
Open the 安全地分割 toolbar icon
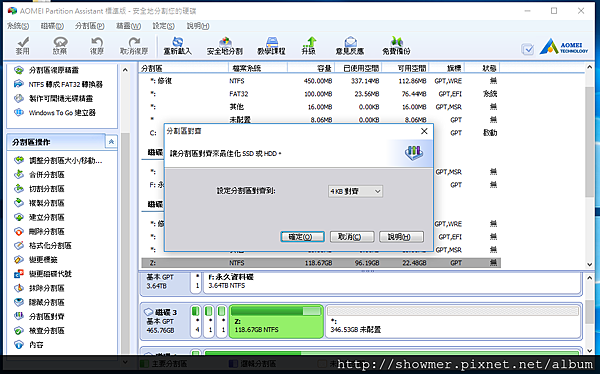(225, 46)
